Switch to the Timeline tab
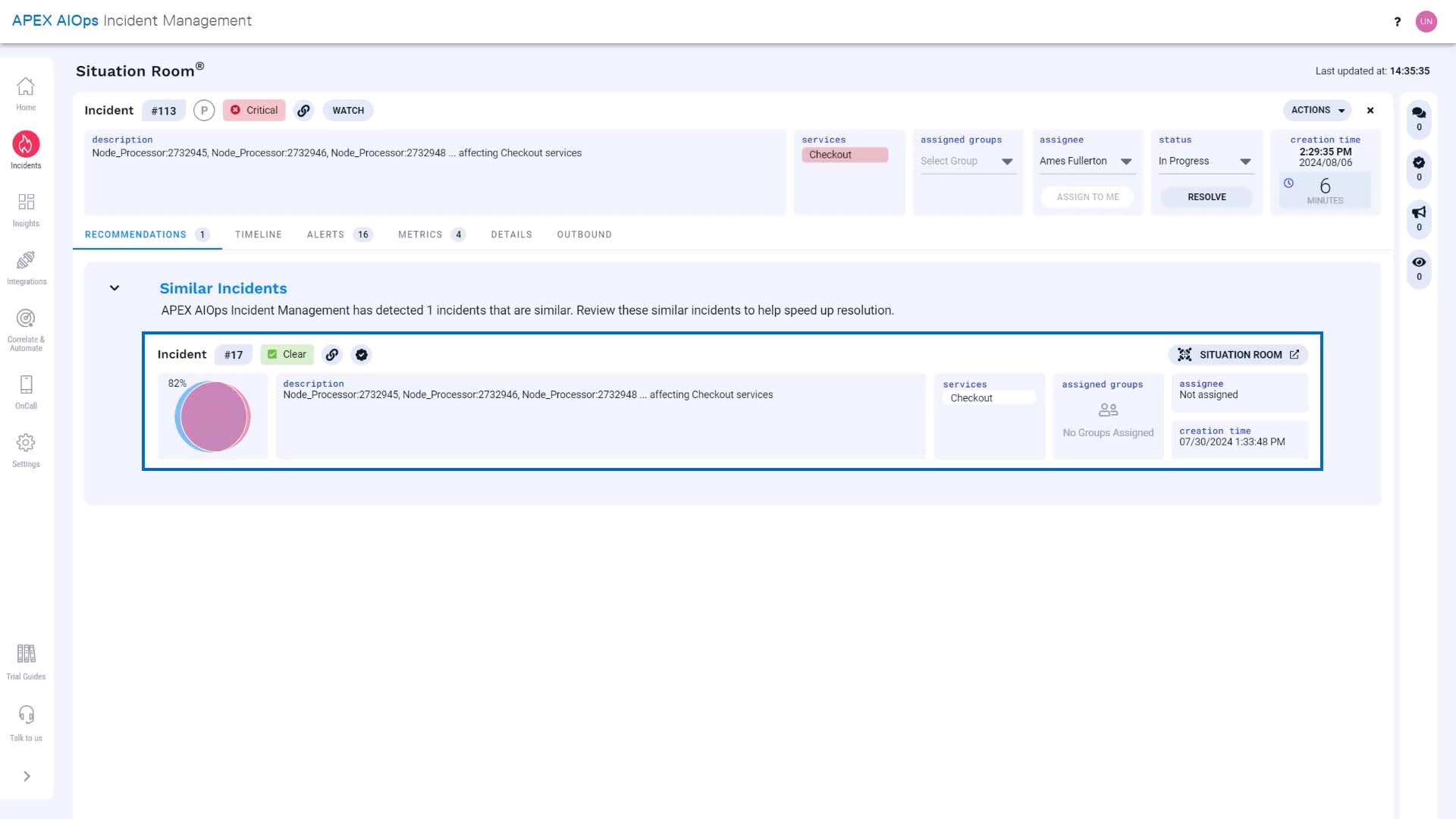Screen dimensions: 1456x819 [x=259, y=235]
